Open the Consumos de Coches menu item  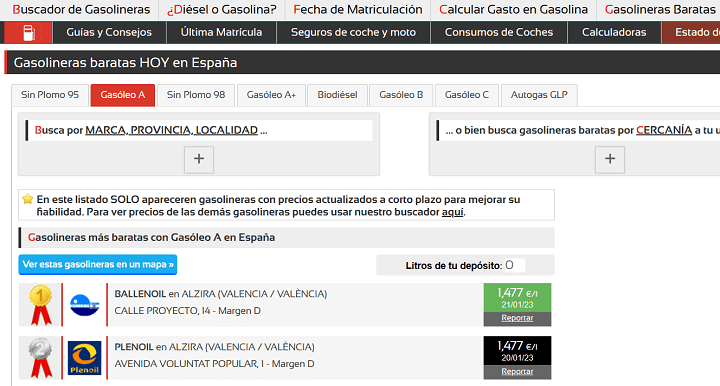tap(499, 32)
